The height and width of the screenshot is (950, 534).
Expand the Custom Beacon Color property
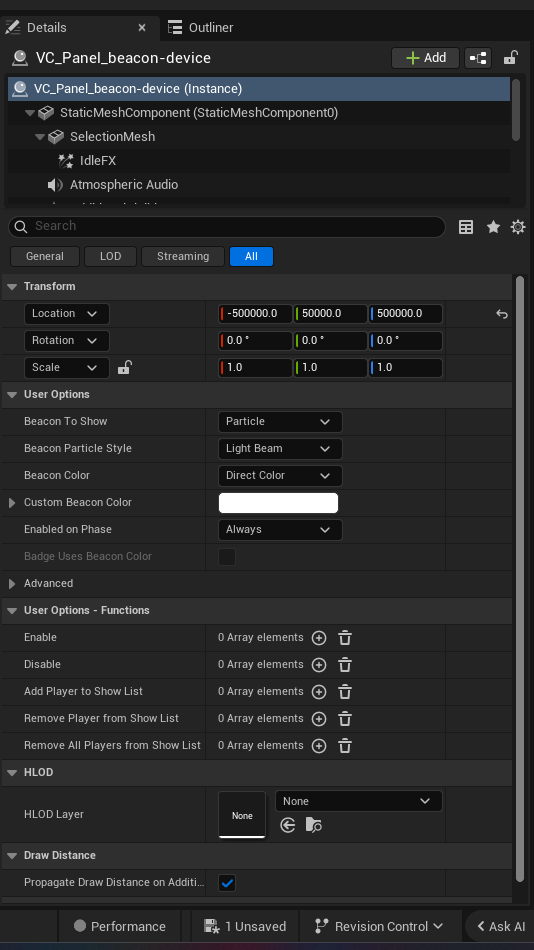[12, 503]
